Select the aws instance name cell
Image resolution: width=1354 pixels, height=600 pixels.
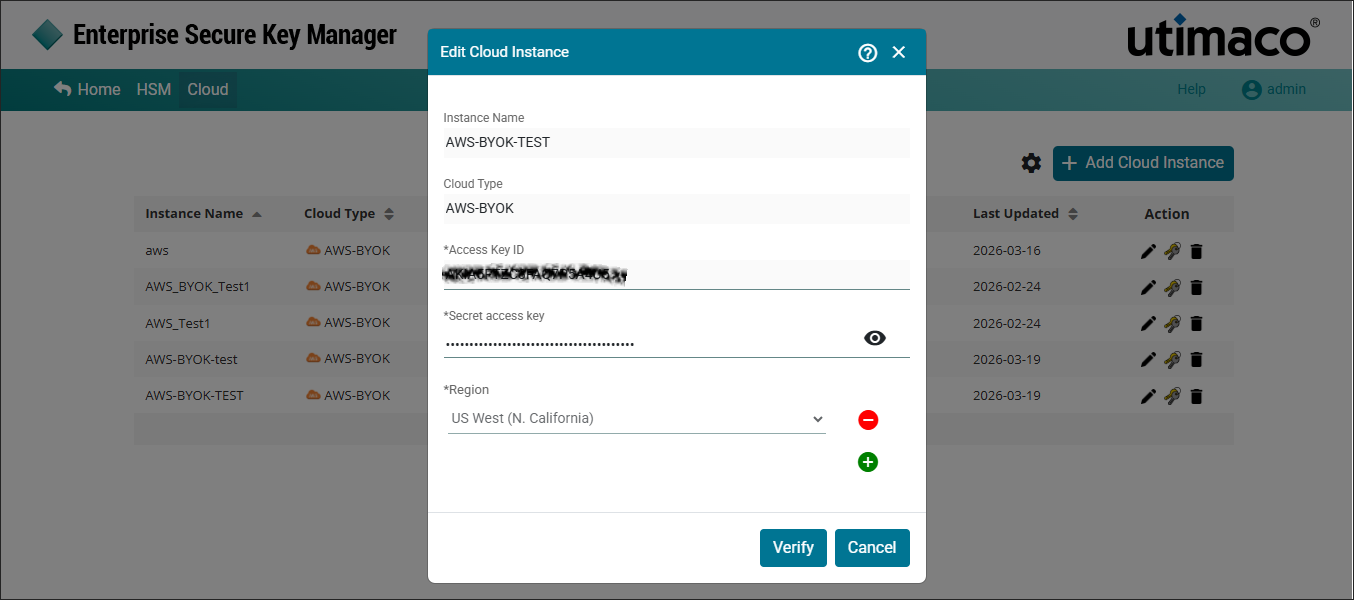pos(157,251)
